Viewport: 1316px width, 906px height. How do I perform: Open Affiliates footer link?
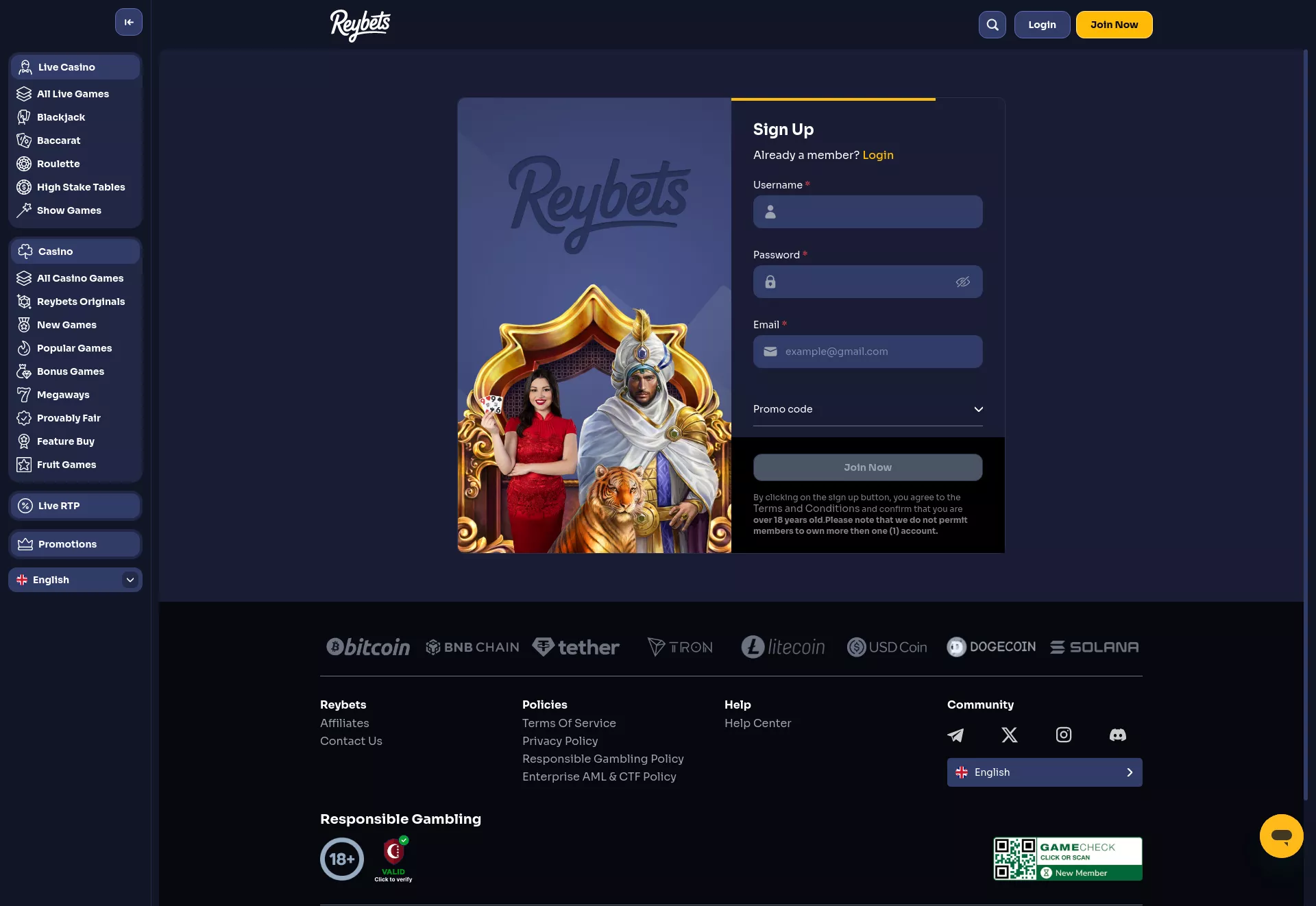coord(344,723)
